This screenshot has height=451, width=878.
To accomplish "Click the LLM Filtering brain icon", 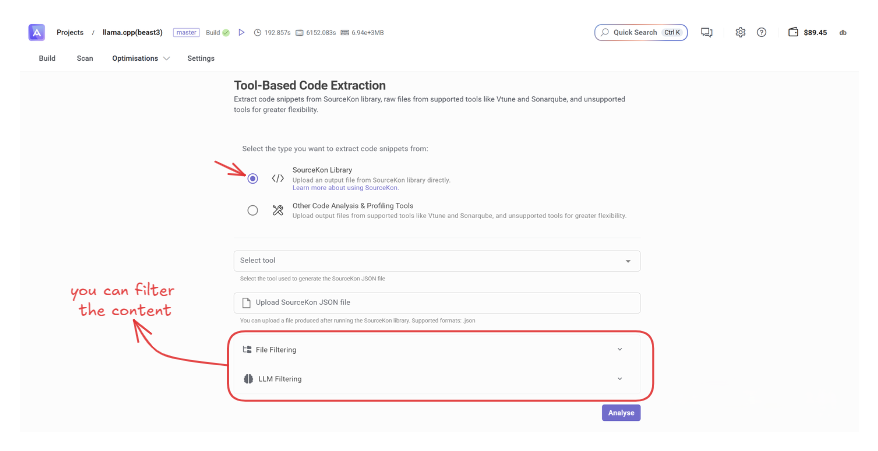I will coord(247,379).
